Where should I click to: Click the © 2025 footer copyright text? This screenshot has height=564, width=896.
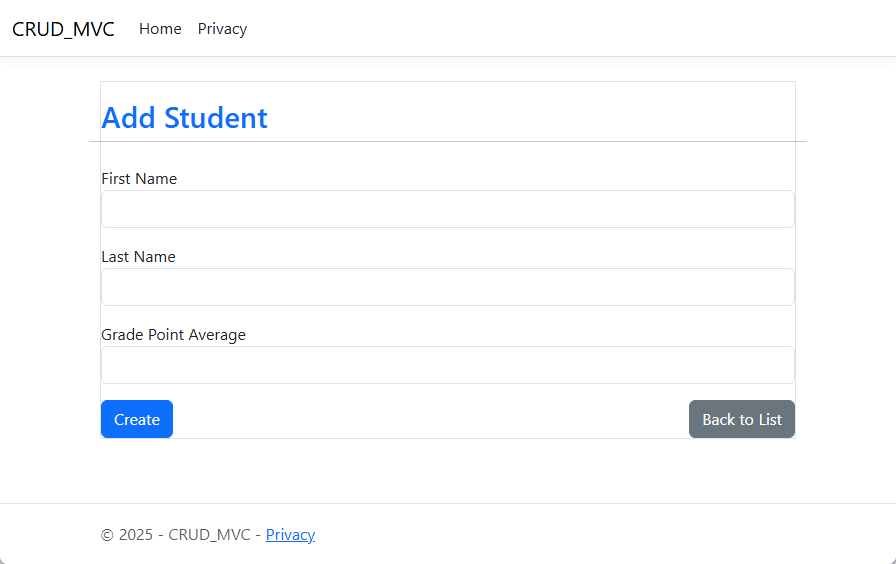(x=178, y=535)
